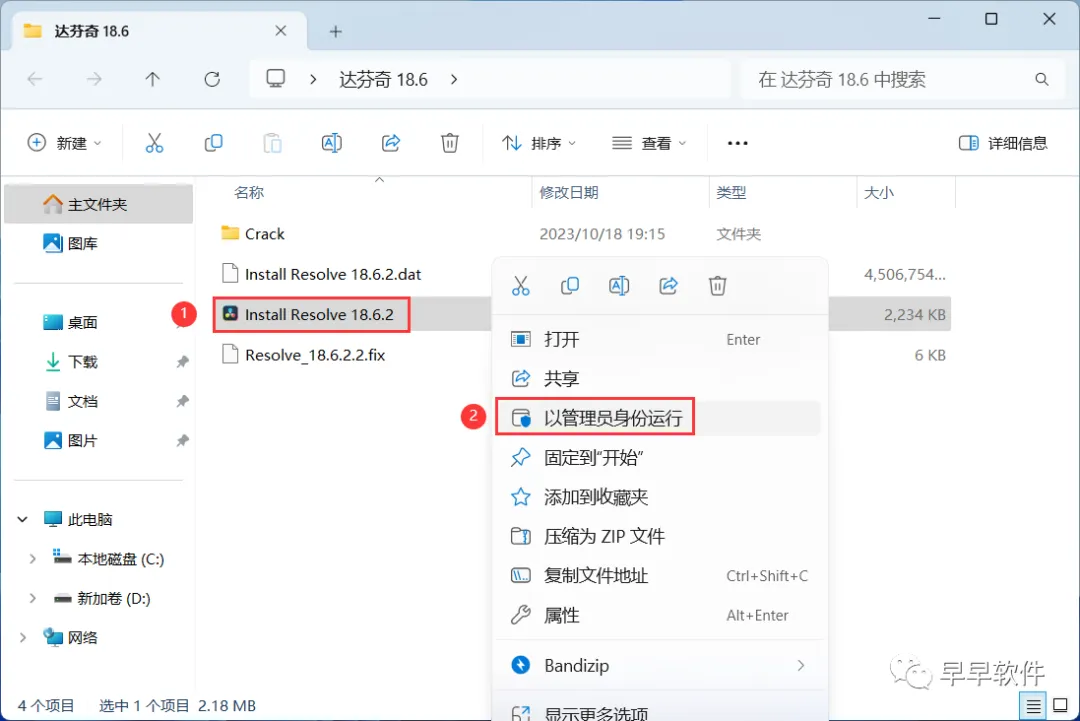Viewport: 1080px width, 721px height.
Task: Click chevron after 达芬奇 18.6 in address bar
Action: (x=454, y=80)
